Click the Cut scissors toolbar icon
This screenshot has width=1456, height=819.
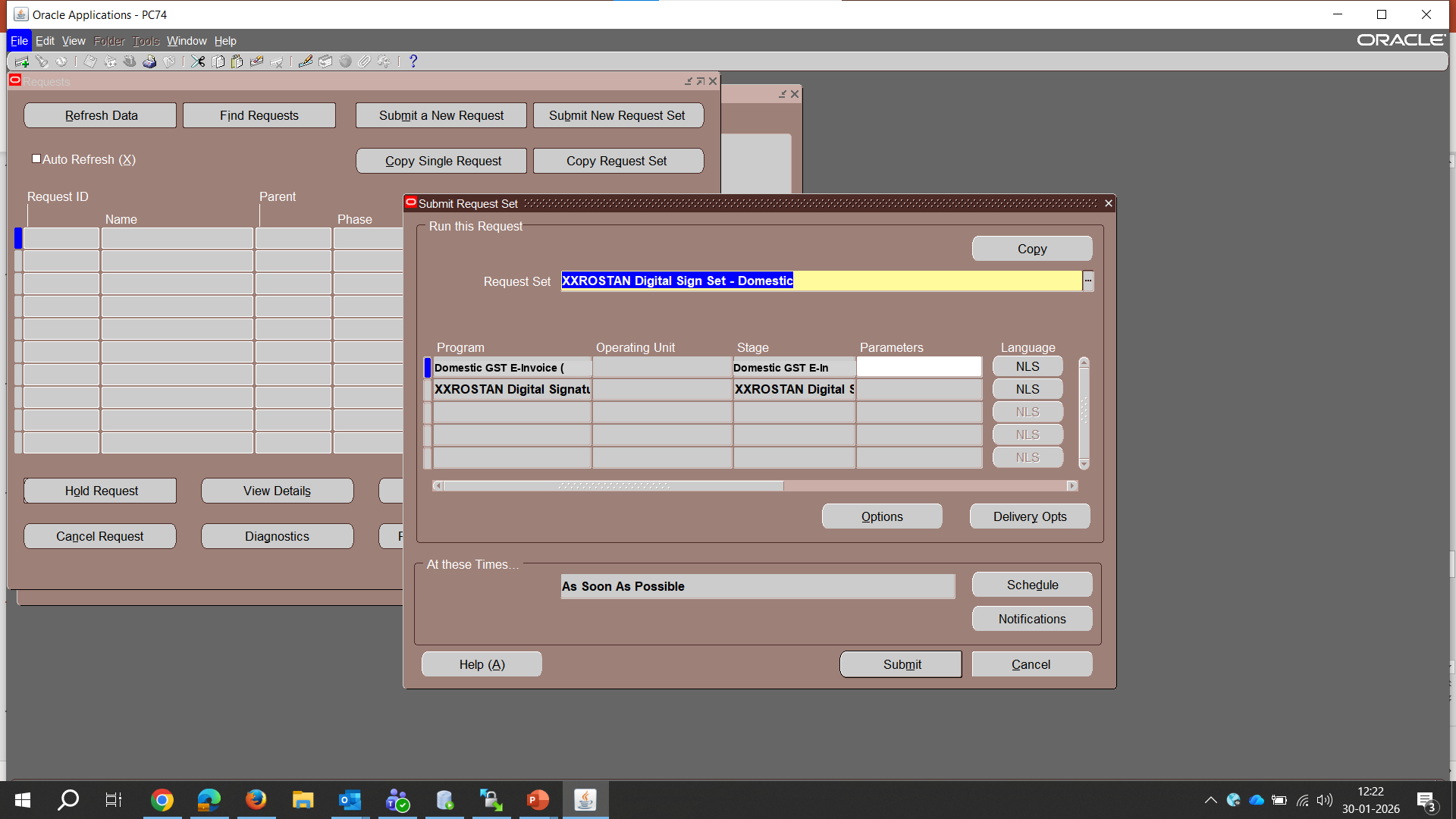pyautogui.click(x=198, y=61)
